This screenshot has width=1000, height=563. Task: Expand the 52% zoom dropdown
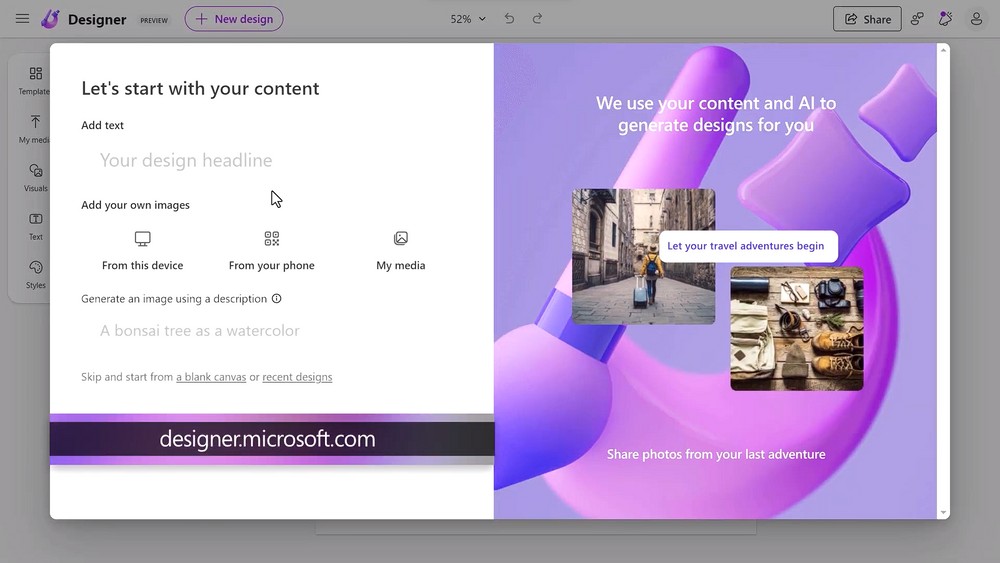468,19
